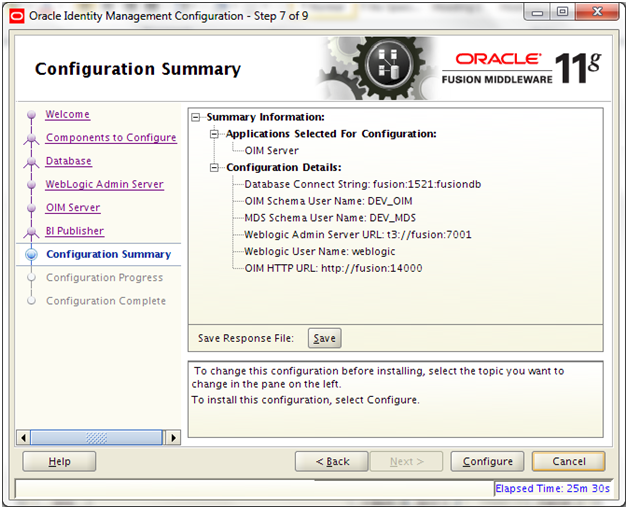Select Weblogic Admin Server URL row

pos(358,235)
